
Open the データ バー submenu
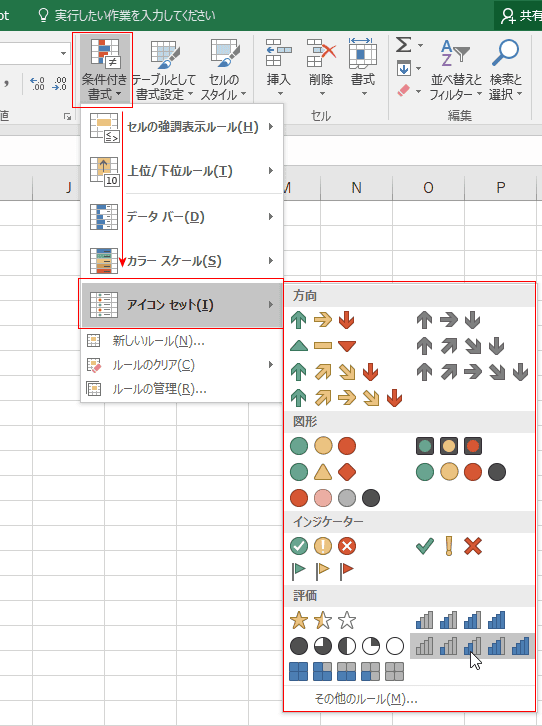click(x=182, y=217)
